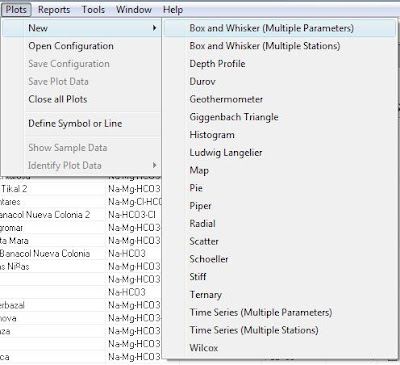Screen dimensions: 400x365
Task: Create a new Pie plot
Action: coord(196,188)
